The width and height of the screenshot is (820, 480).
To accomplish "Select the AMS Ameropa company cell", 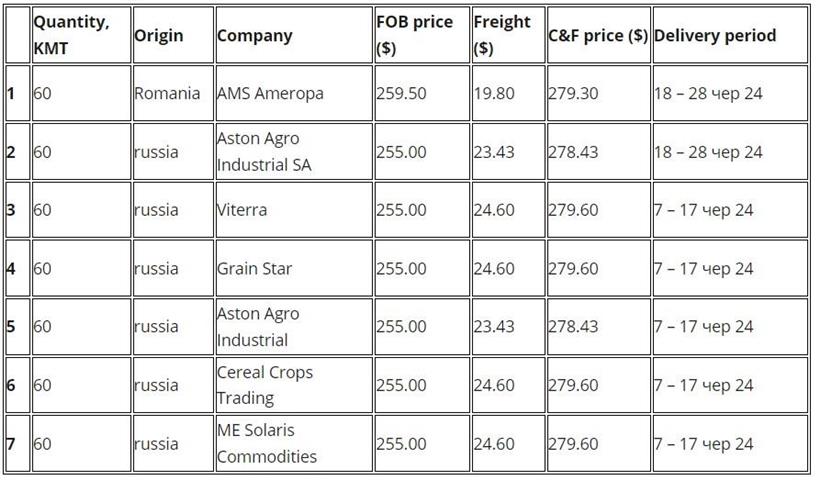I will tap(270, 93).
